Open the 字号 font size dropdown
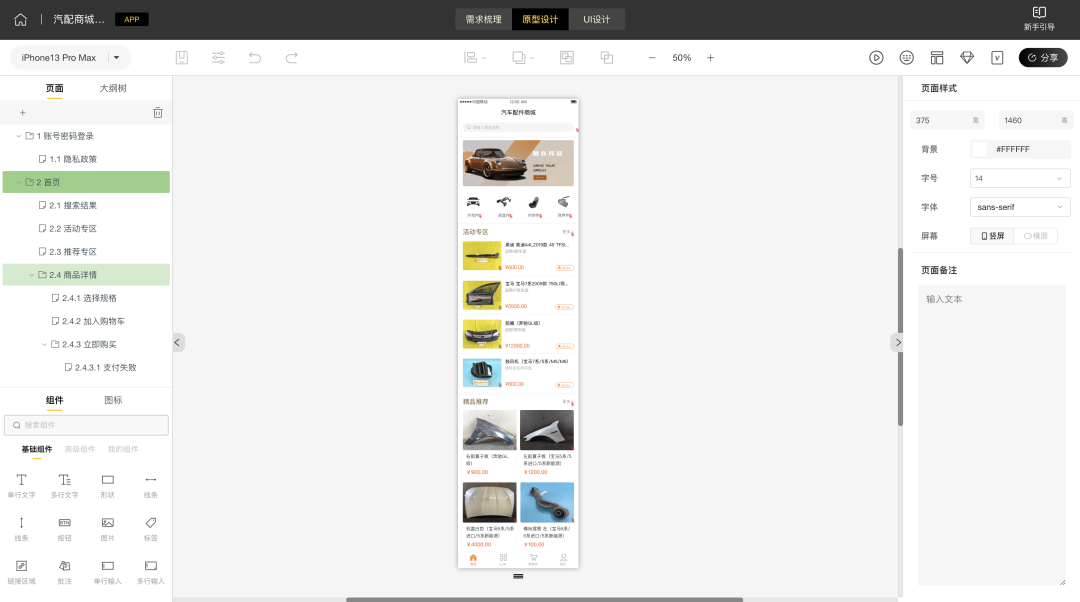 1019,178
